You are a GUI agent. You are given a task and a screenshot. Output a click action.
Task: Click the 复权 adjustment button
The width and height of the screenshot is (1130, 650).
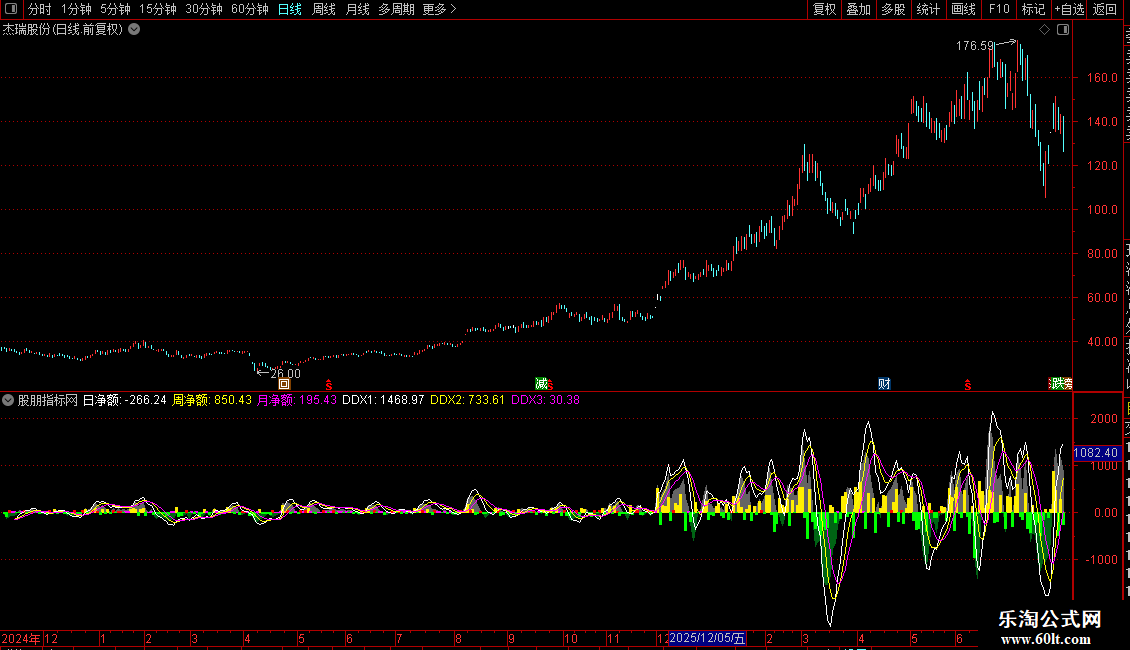point(824,9)
